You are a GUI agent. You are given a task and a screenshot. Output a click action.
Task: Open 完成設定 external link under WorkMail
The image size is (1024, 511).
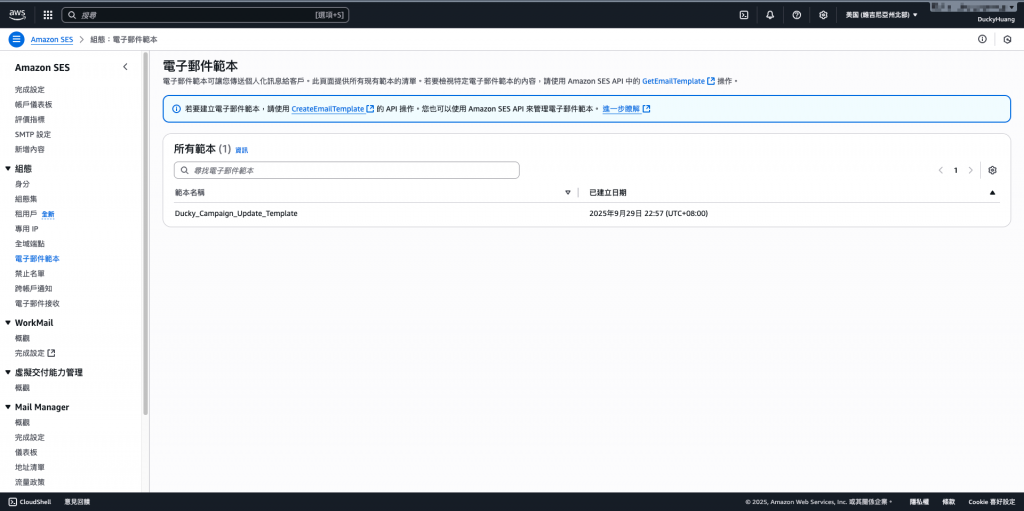click(x=35, y=353)
